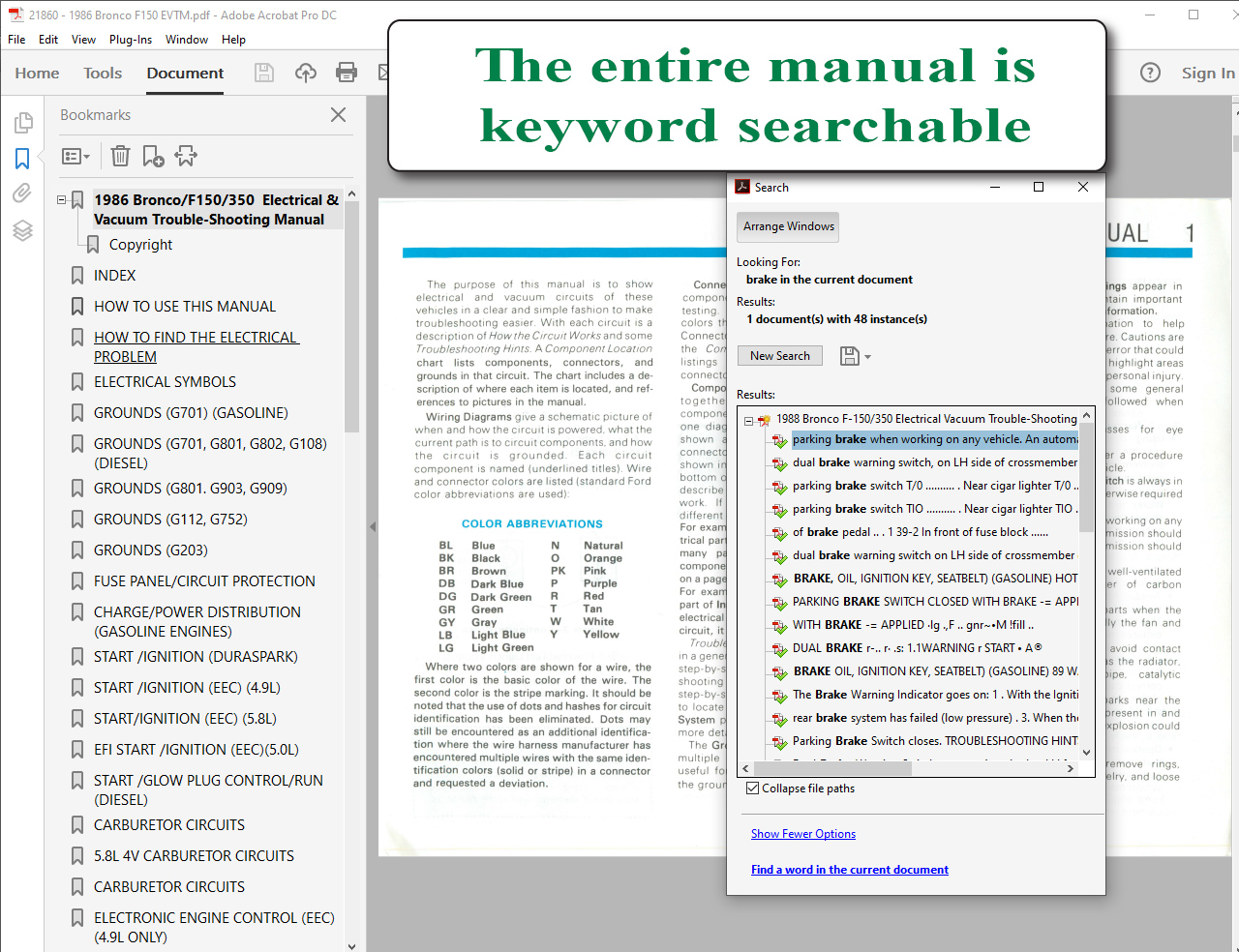The width and height of the screenshot is (1239, 952).
Task: Open the save search results dropdown
Action: [x=855, y=356]
